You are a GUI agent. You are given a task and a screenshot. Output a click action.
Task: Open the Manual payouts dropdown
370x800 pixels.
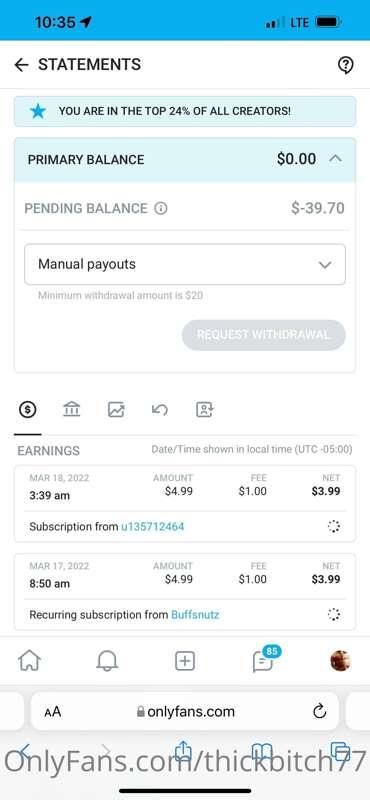[185, 264]
